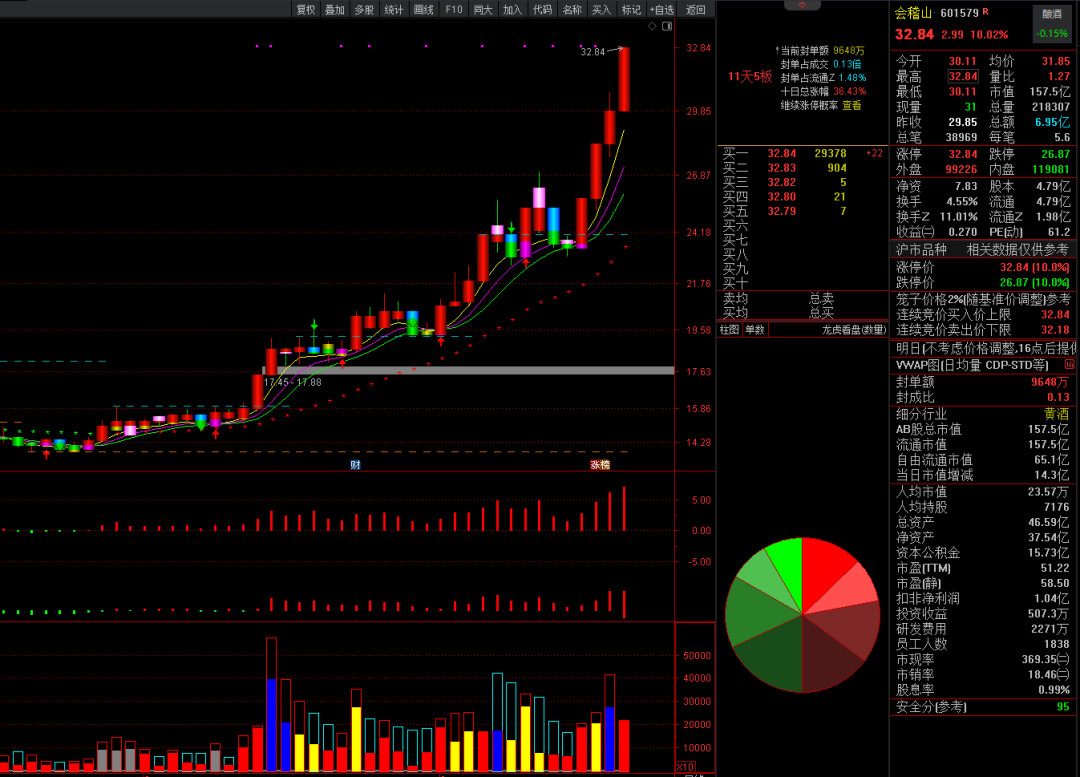1080x777 pixels.
Task: Click the 涨榜 marker below the chart
Action: (x=600, y=465)
